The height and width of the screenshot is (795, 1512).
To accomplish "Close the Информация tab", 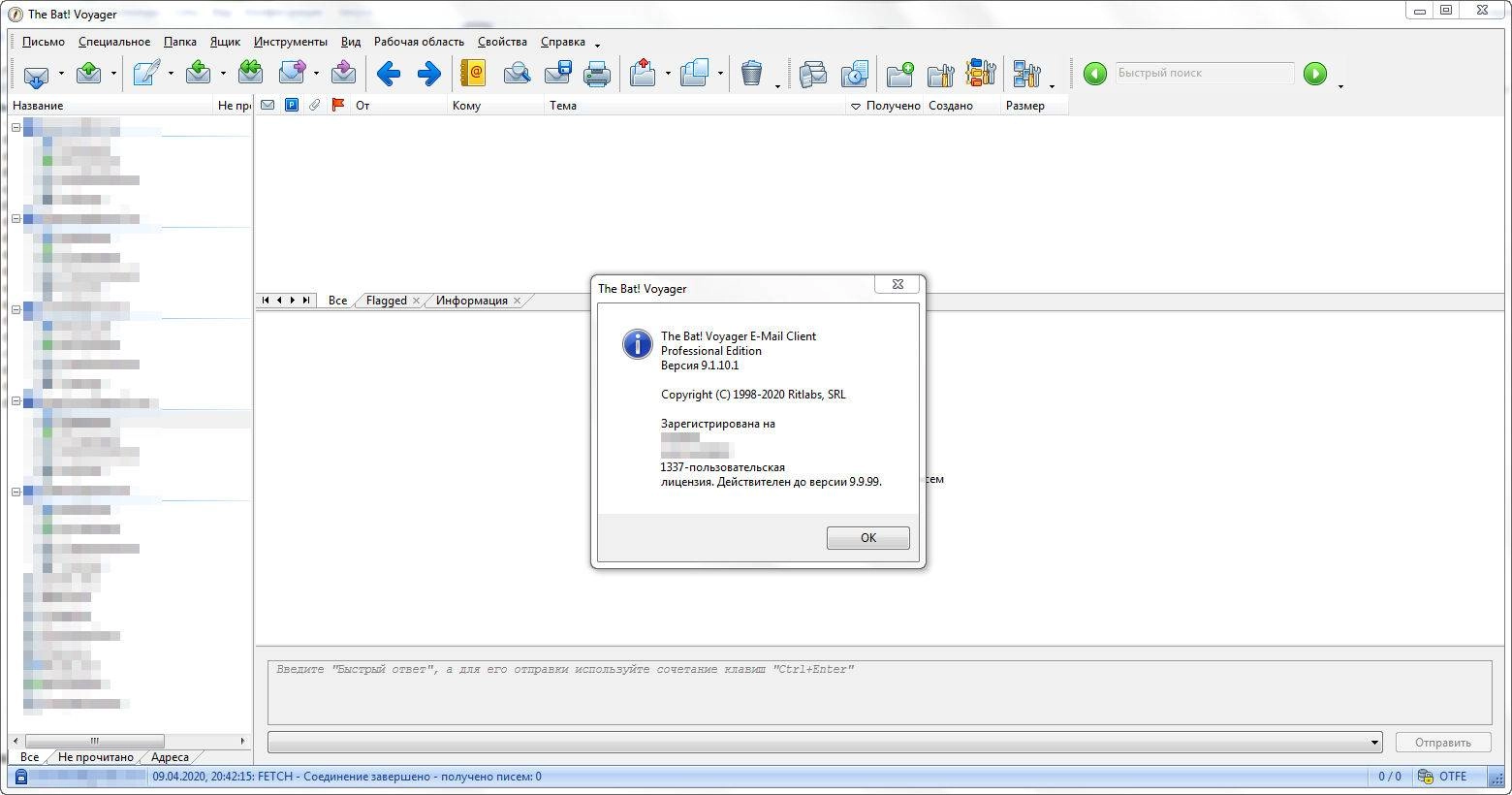I will pyautogui.click(x=518, y=301).
